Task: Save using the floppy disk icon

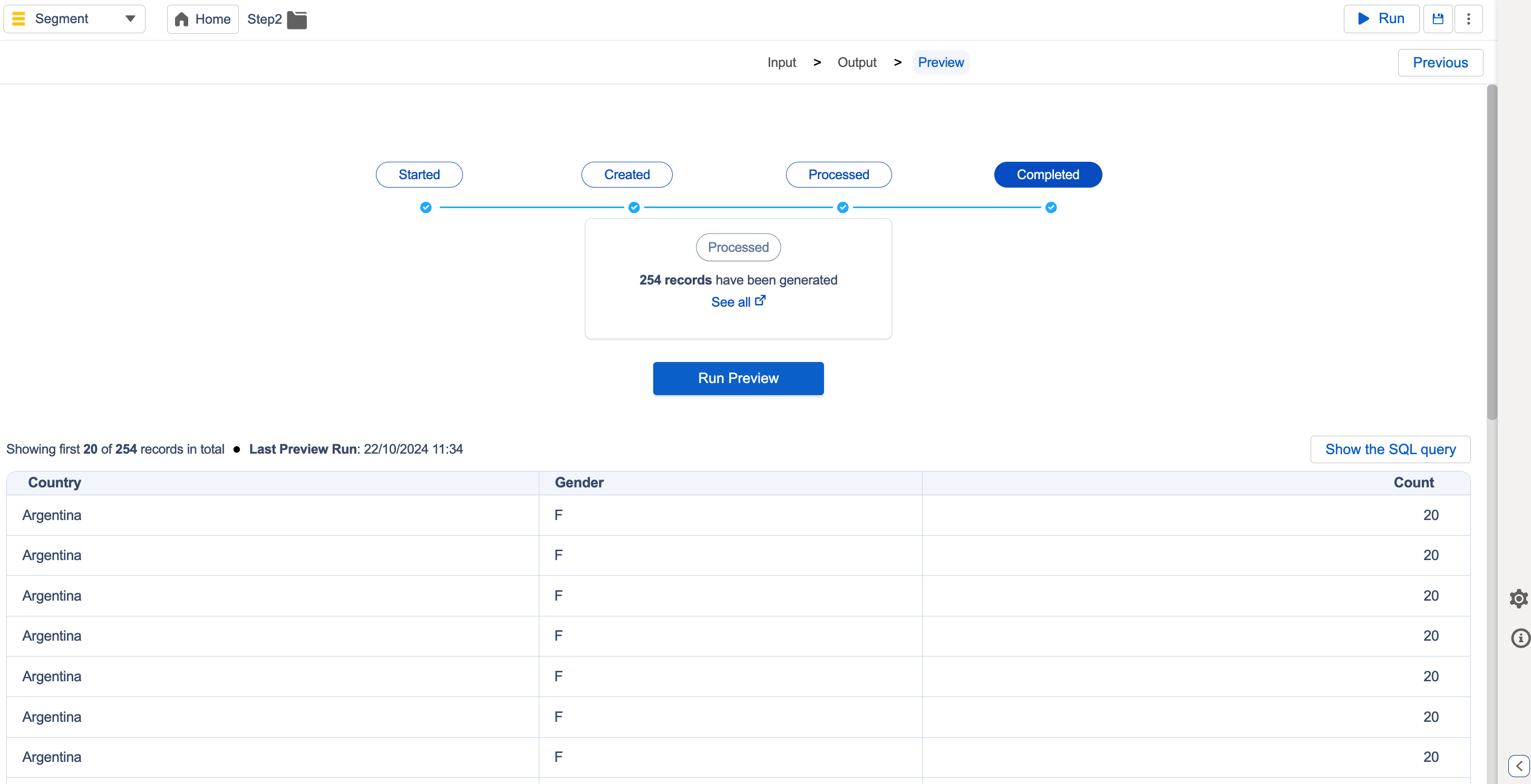Action: (1438, 19)
